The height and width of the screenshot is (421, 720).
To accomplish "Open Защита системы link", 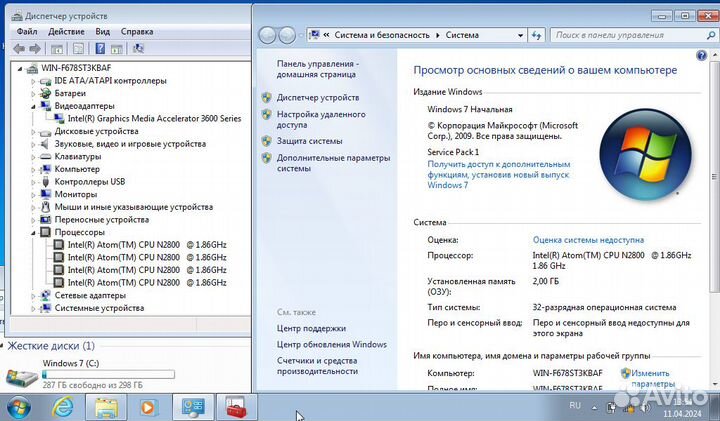I will [309, 141].
